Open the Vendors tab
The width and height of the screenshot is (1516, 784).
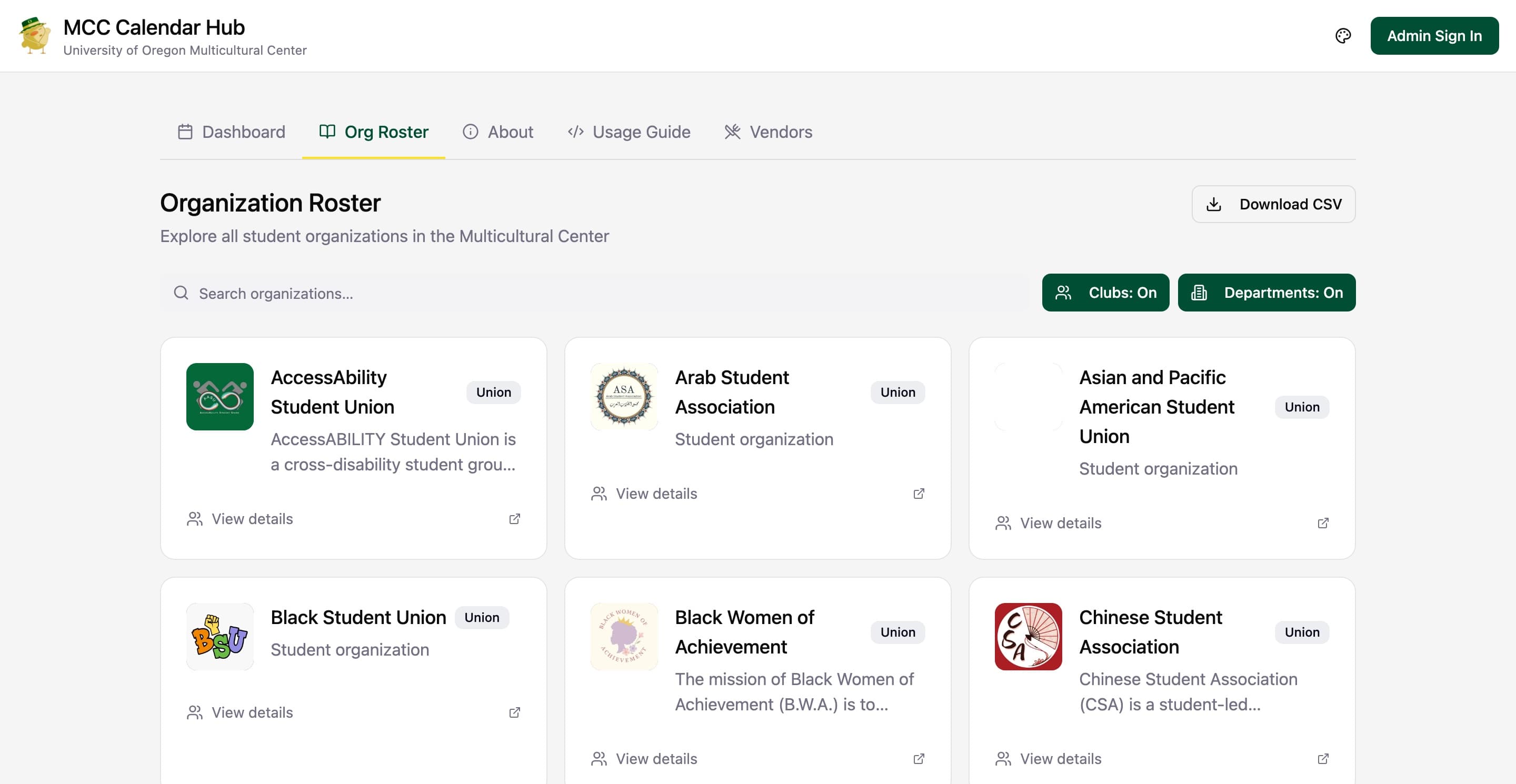tap(769, 132)
